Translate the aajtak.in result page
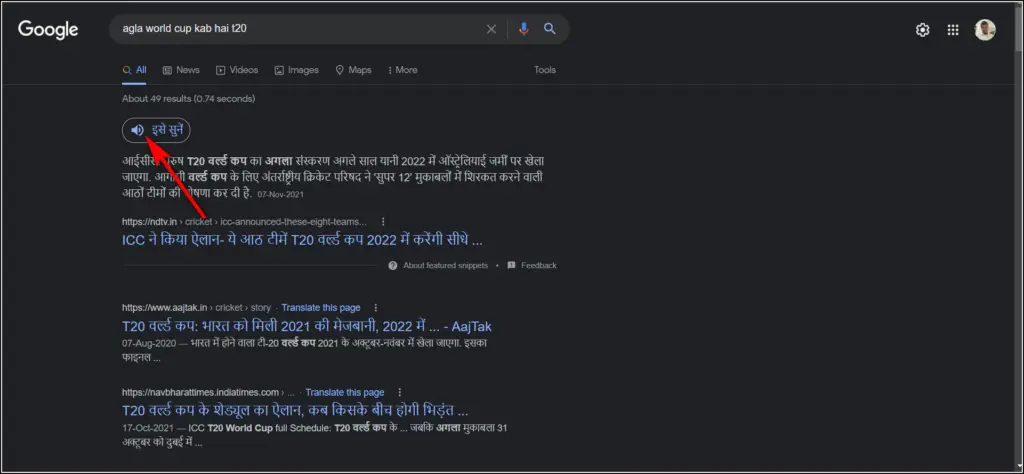Screen dimensions: 1024x474 pyautogui.click(x=321, y=308)
